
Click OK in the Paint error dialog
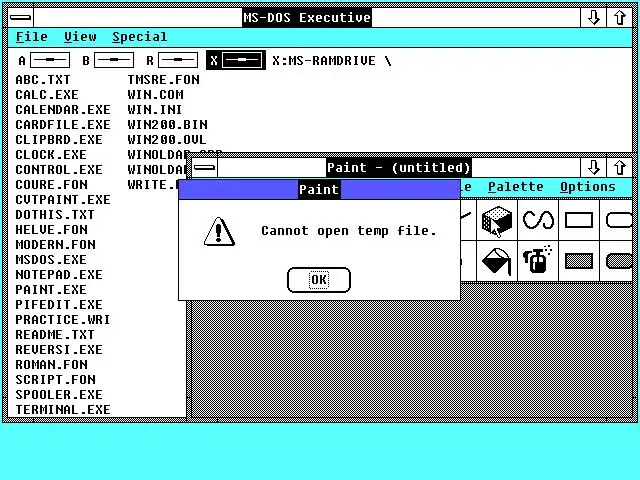click(x=319, y=280)
